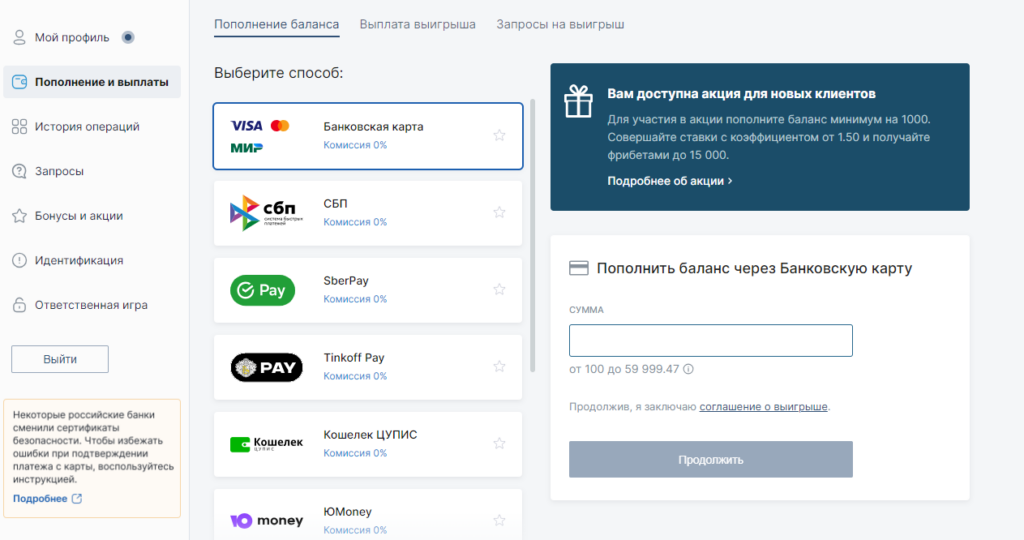Select the Банковская карта payment method
1024x540 pixels.
pos(368,136)
